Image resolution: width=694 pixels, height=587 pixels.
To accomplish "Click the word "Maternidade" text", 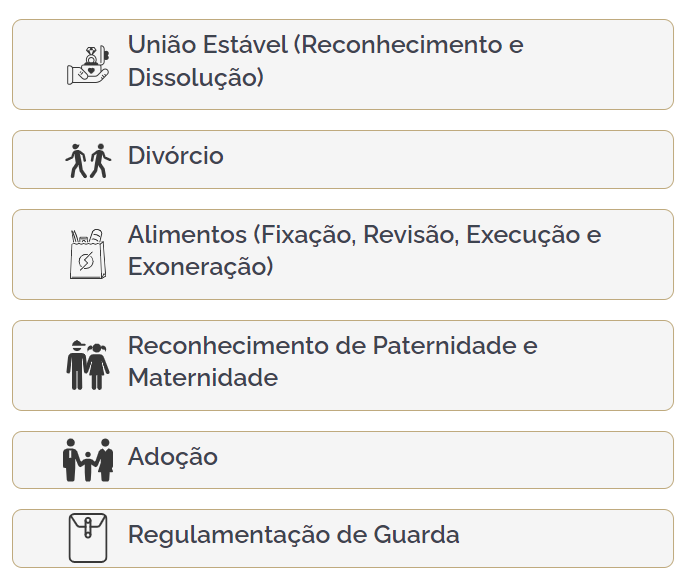I will (202, 379).
